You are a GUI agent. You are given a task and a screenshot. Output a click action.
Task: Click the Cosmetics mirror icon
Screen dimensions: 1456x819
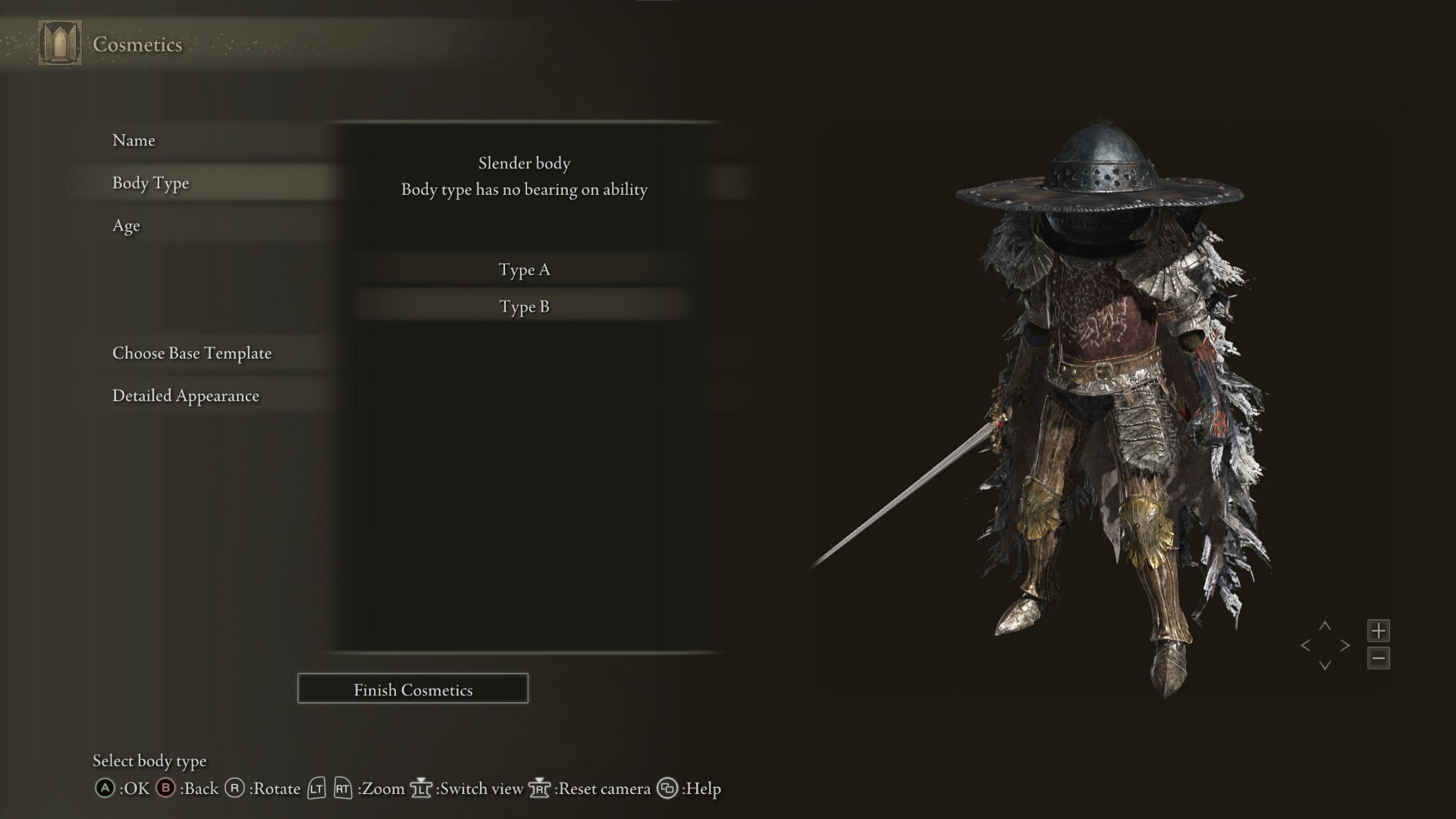click(x=60, y=43)
